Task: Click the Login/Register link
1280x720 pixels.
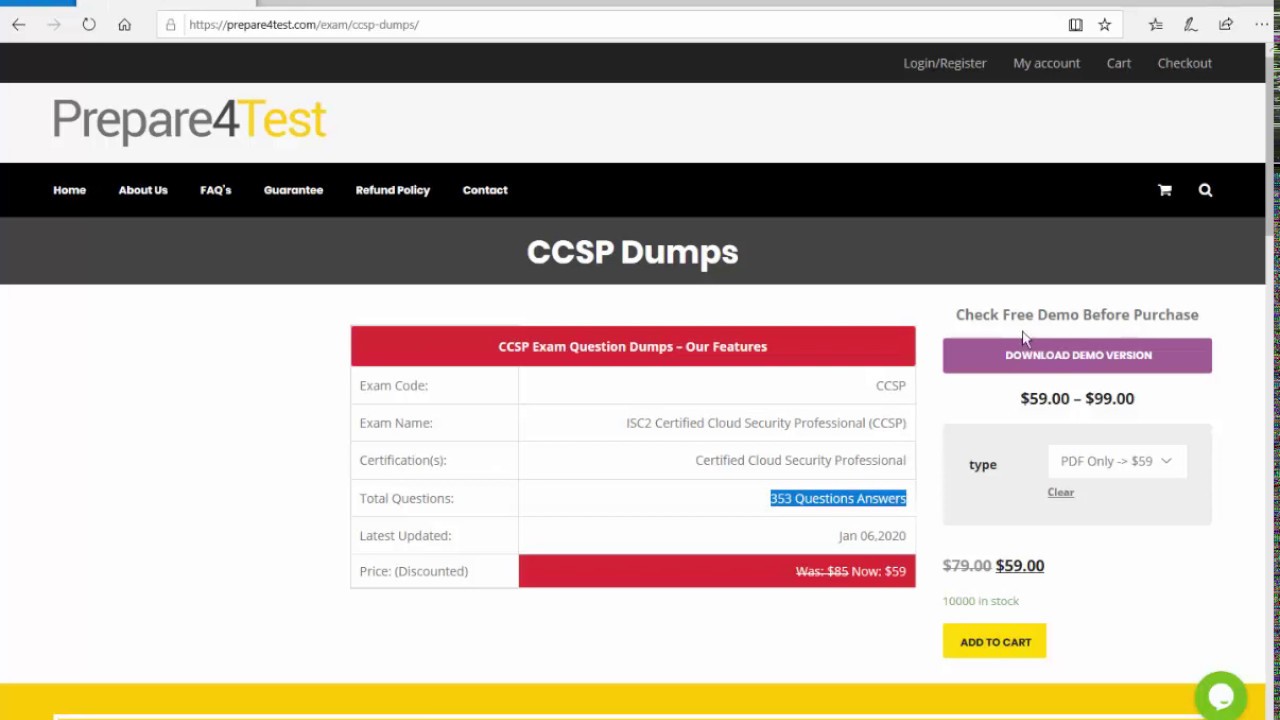Action: click(945, 63)
